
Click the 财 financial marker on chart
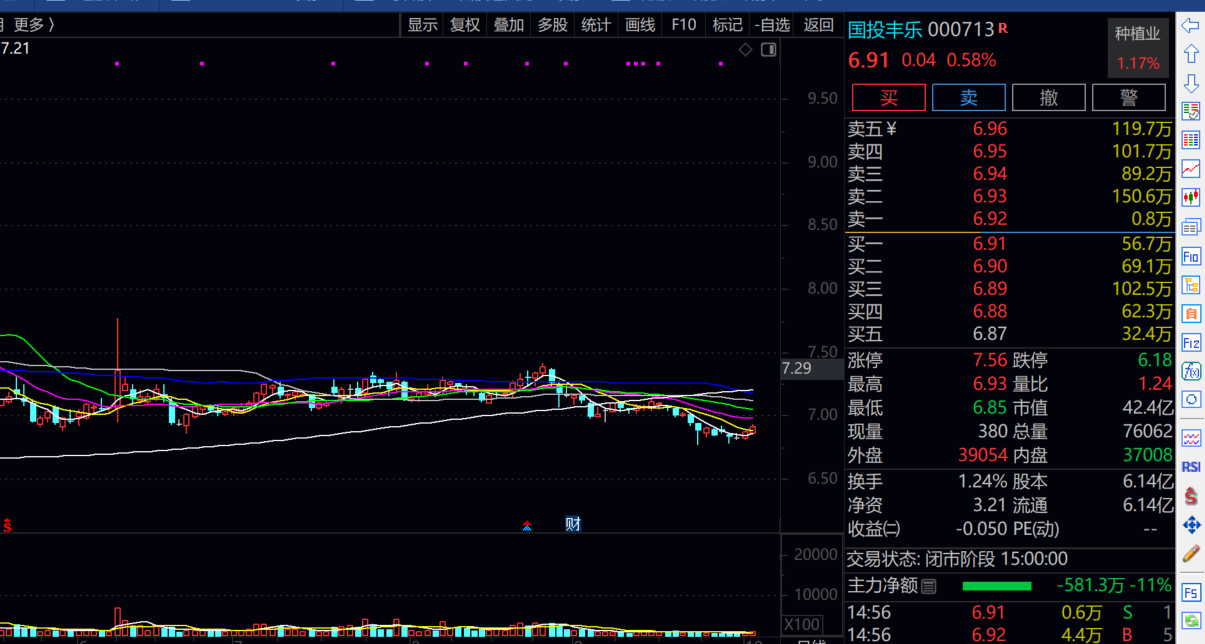pos(573,524)
